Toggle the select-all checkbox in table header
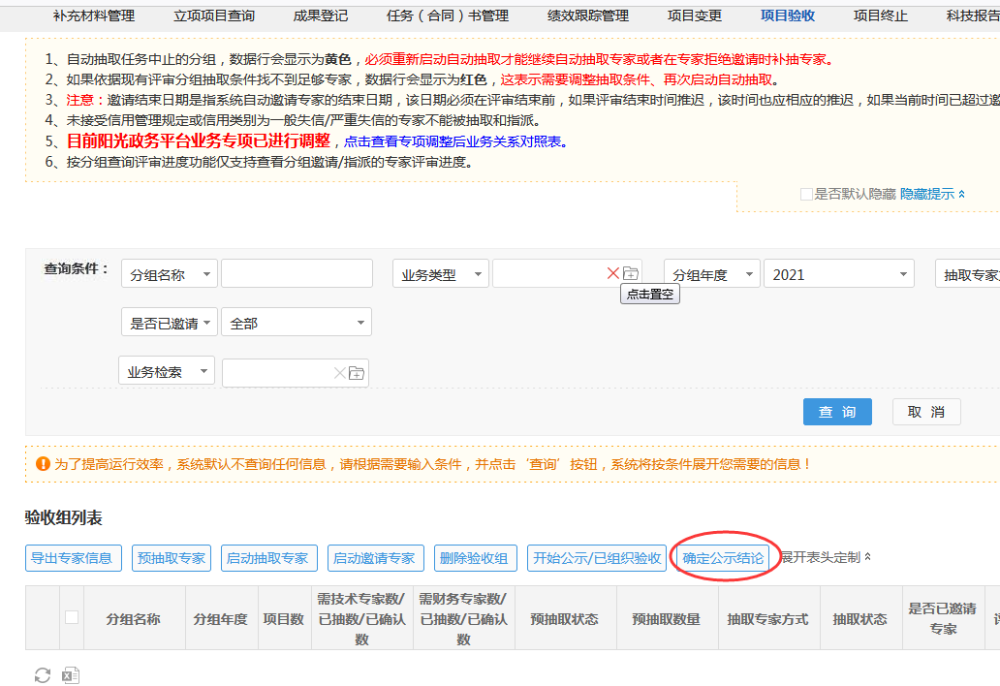The width and height of the screenshot is (1000, 686). 71,618
